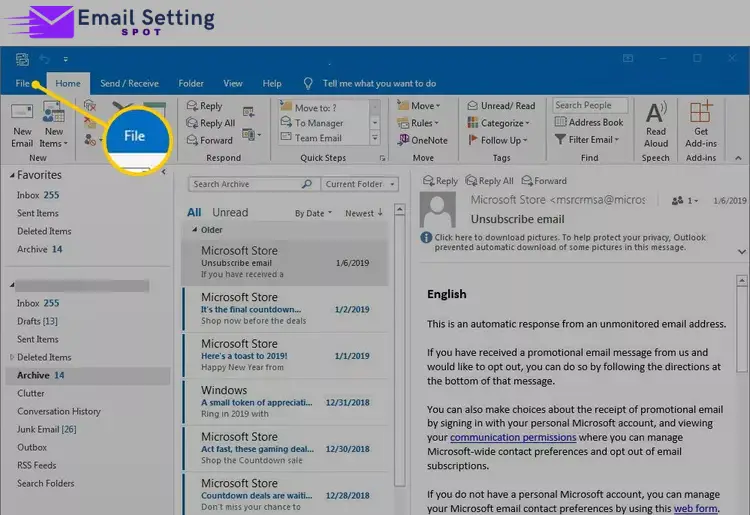
Task: Open the Filter Email dropdown
Action: [587, 140]
